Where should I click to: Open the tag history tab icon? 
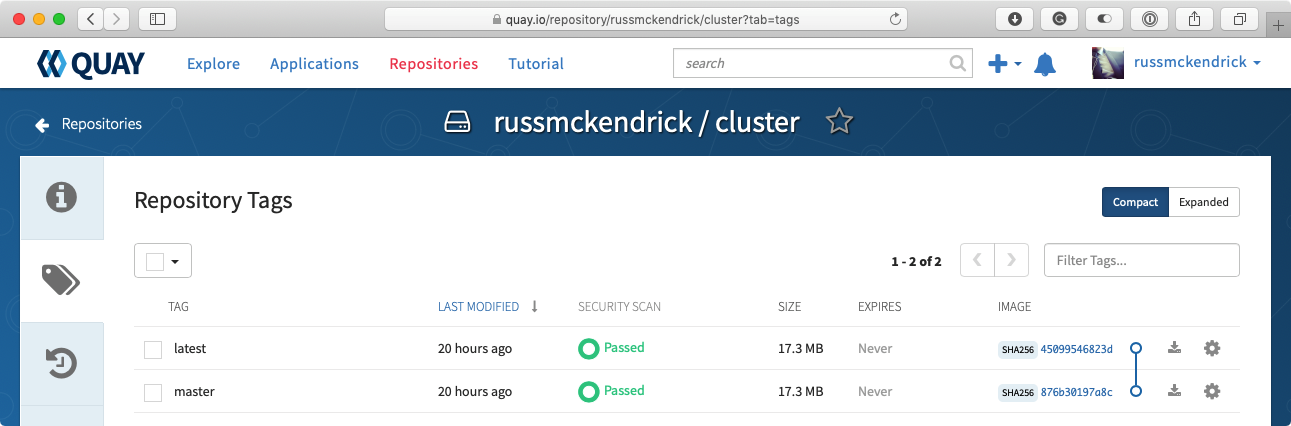pyautogui.click(x=62, y=363)
